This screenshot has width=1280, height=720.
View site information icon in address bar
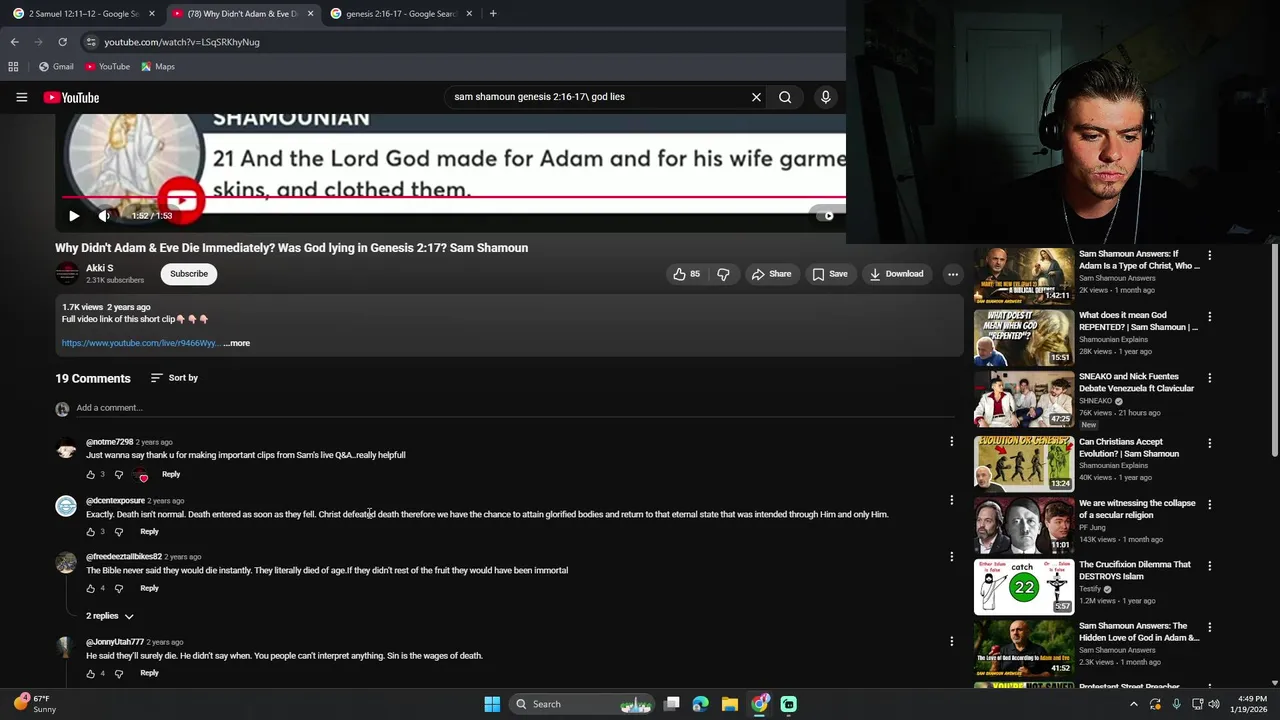(x=91, y=42)
